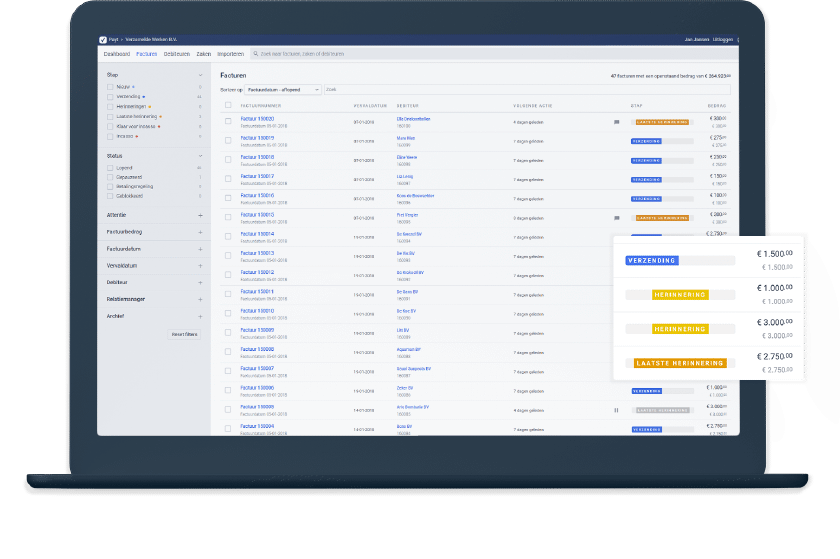Open the Zaken tab

(x=204, y=54)
